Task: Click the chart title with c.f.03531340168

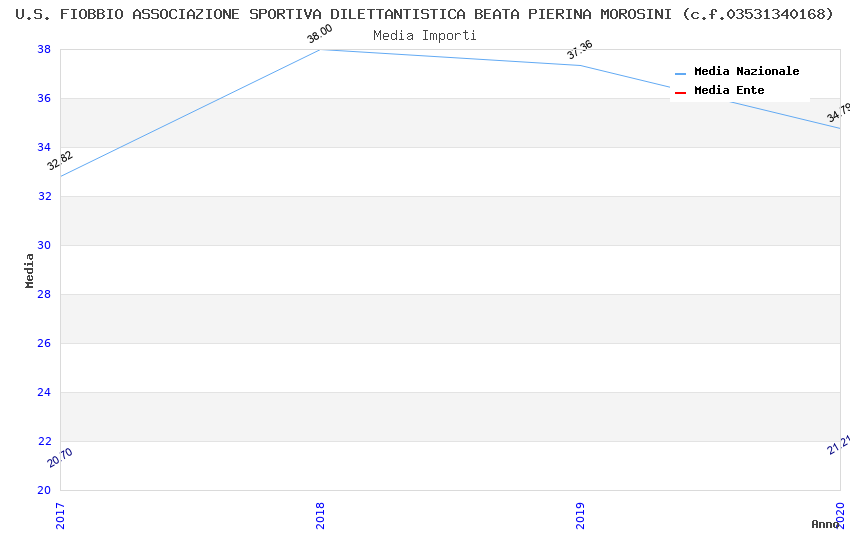Action: tap(425, 14)
